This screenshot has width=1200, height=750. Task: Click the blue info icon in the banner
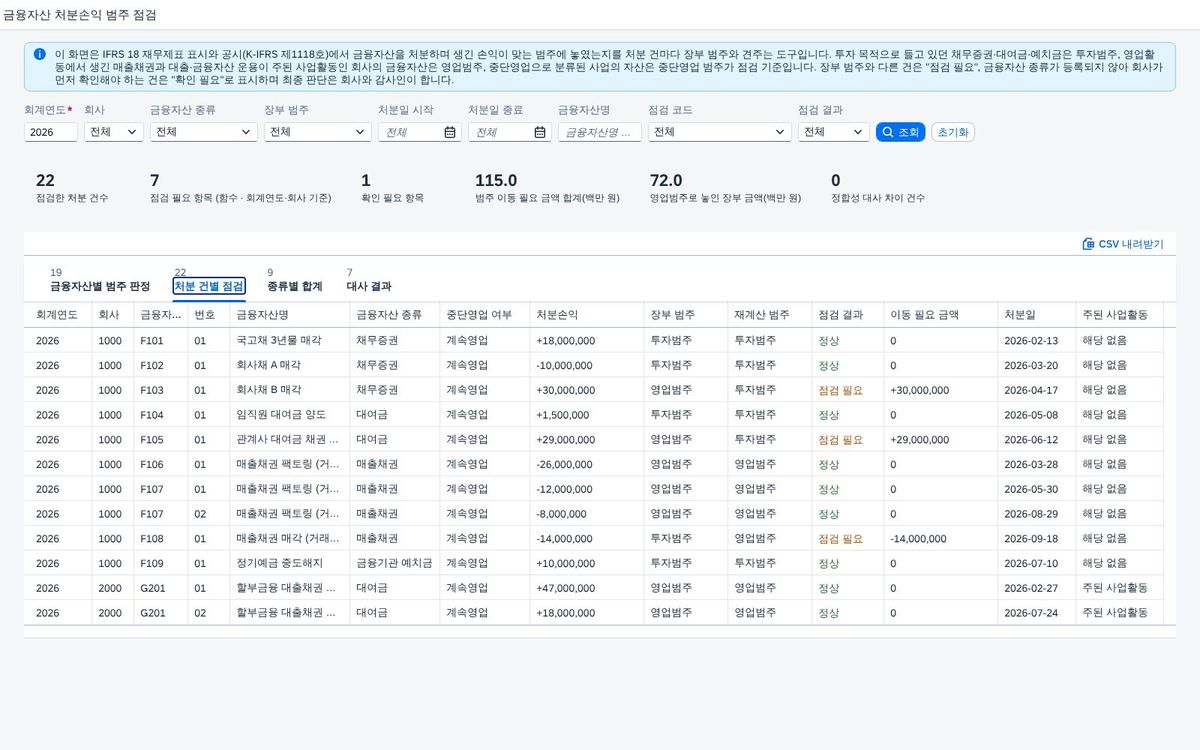(39, 54)
